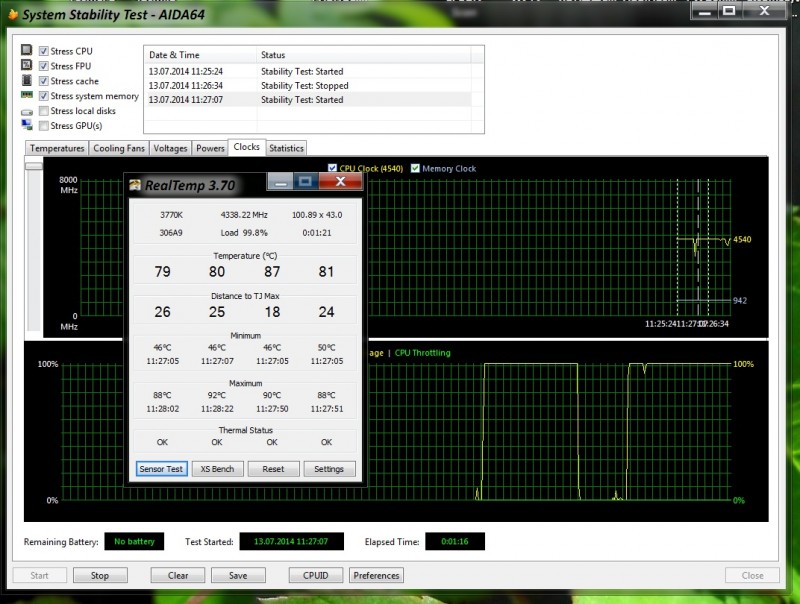Open AIDA64 Preferences
Screen dimensions: 800x604
(x=377, y=575)
